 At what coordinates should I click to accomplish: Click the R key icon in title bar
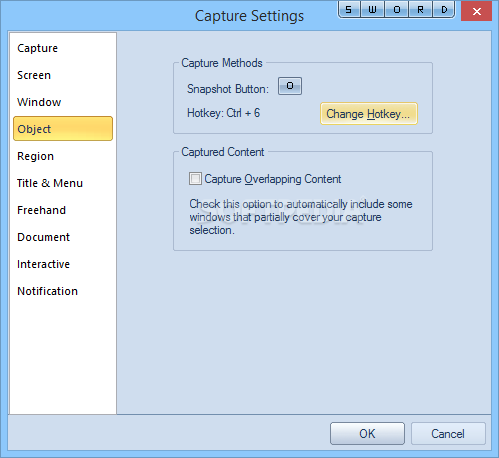click(420, 9)
